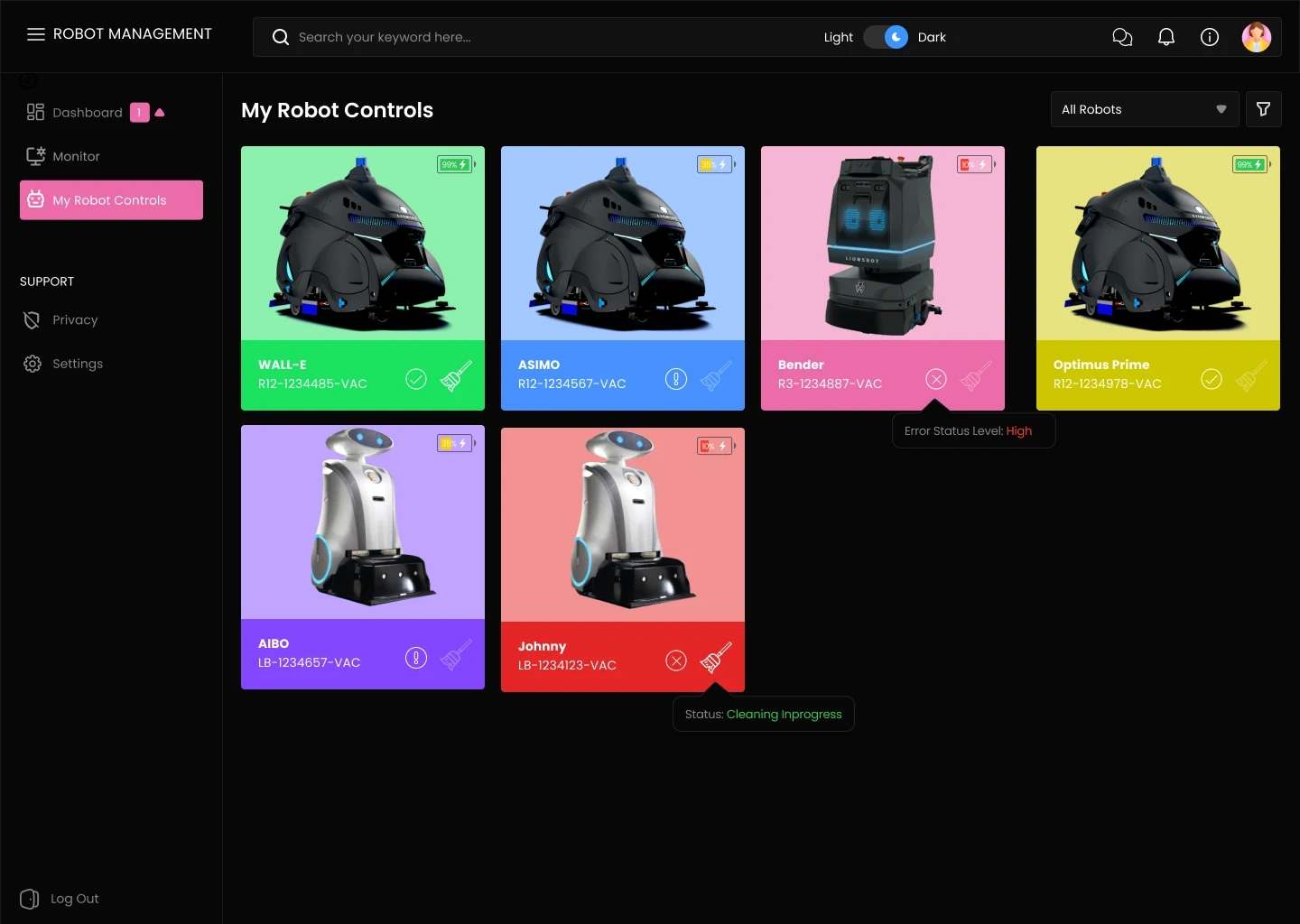
Task: Click Johnny's battery indicator
Action: point(717,446)
